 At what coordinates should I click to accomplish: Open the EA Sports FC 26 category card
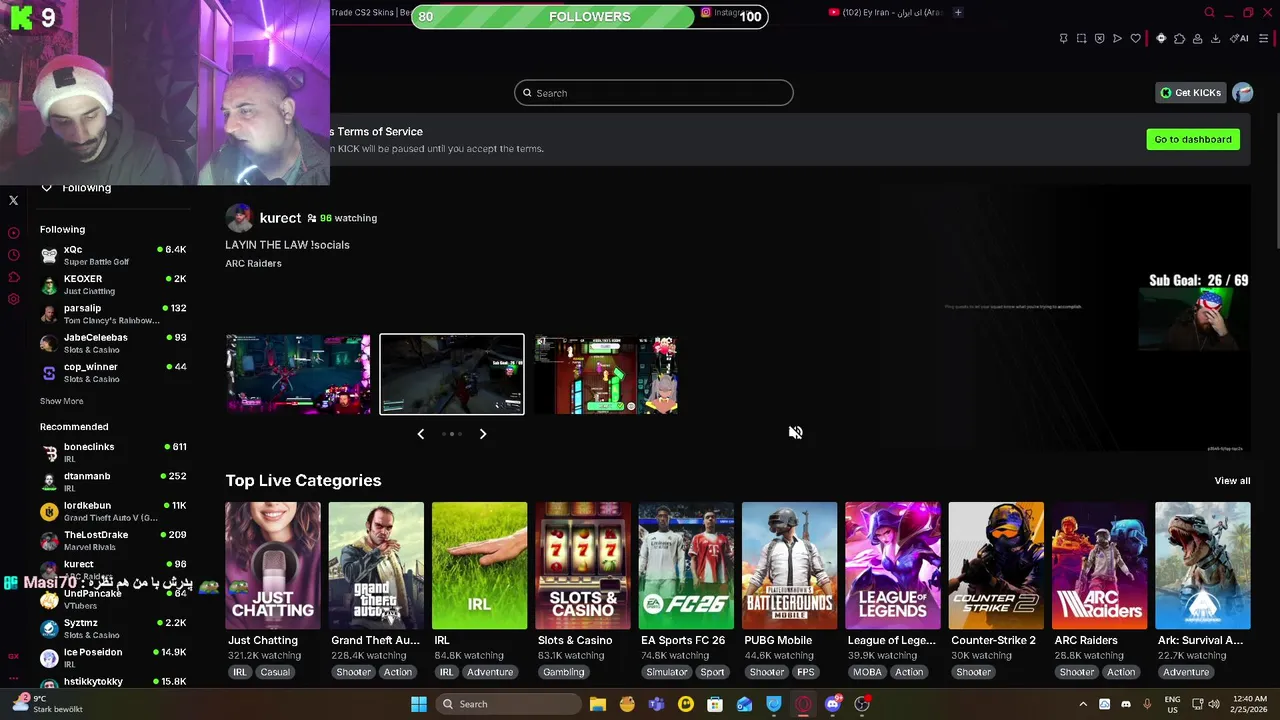pyautogui.click(x=686, y=566)
